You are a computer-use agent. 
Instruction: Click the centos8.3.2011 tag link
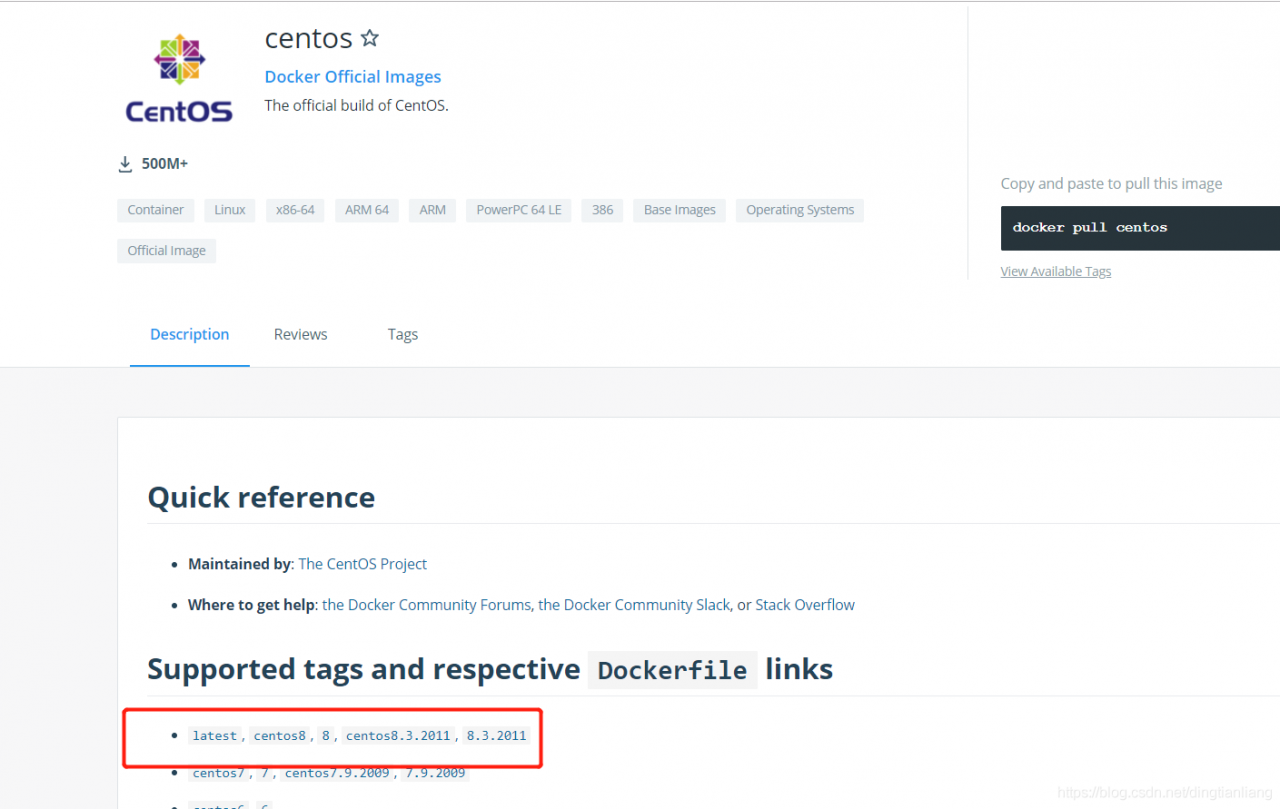tap(398, 736)
